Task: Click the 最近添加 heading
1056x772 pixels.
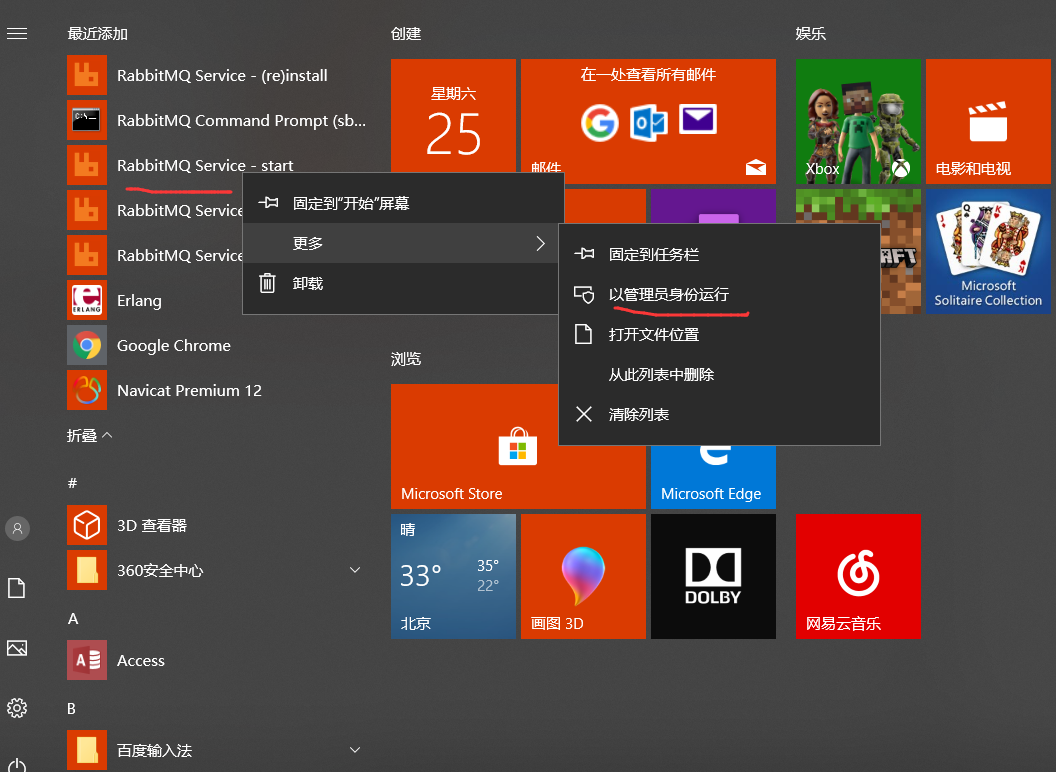Action: click(x=98, y=34)
